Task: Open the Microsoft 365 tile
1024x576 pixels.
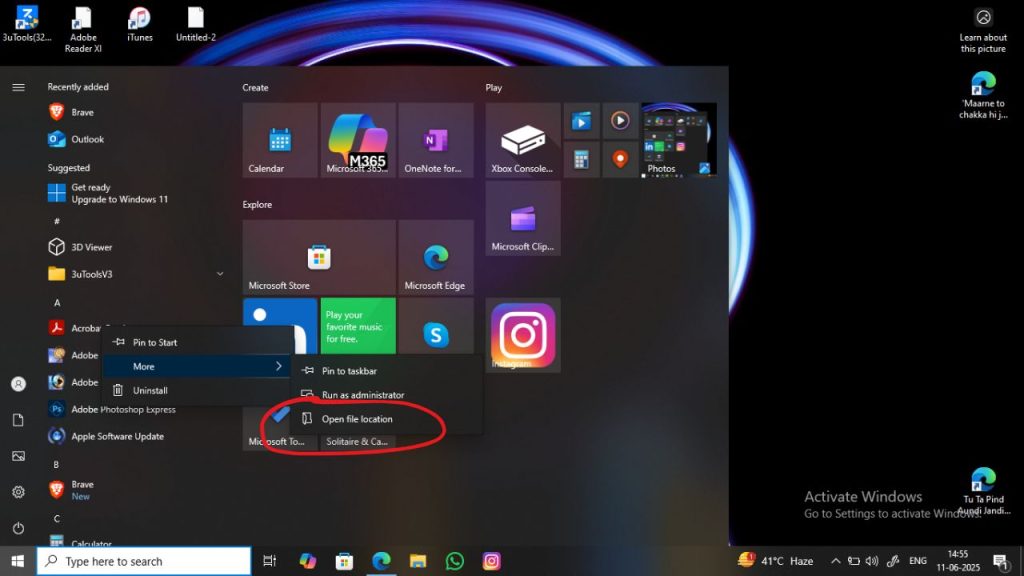Action: point(358,140)
